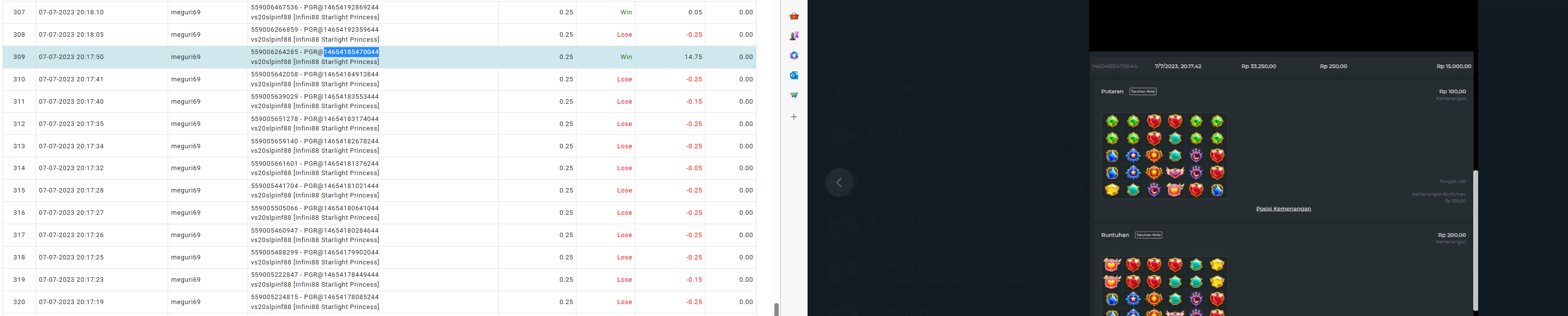Click the plus icon to customize sidebar
This screenshot has height=316, width=1568.
coord(794,117)
